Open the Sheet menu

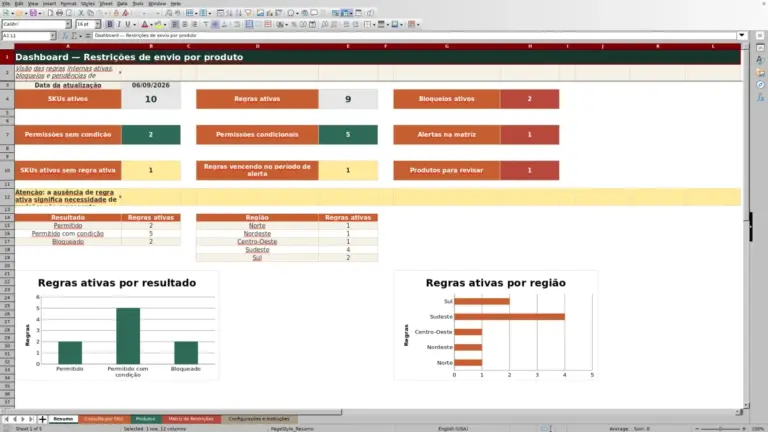click(106, 3)
